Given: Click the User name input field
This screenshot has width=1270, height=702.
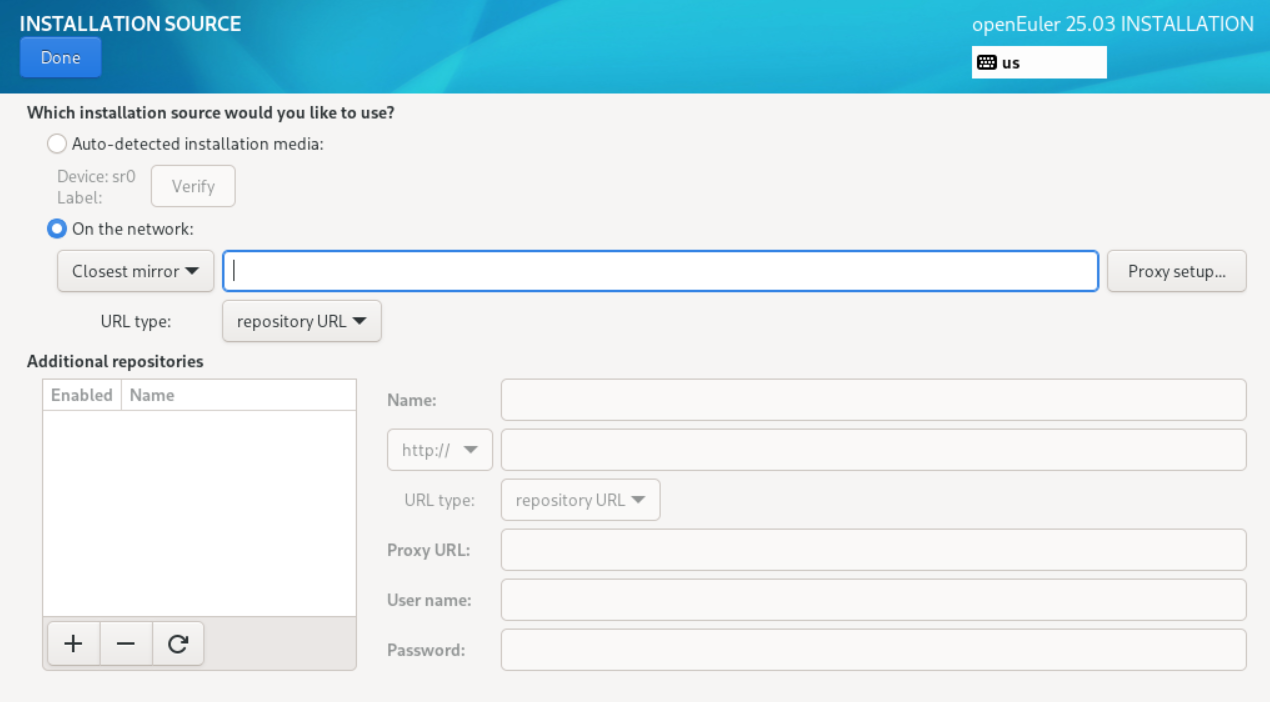Looking at the screenshot, I should [x=873, y=600].
